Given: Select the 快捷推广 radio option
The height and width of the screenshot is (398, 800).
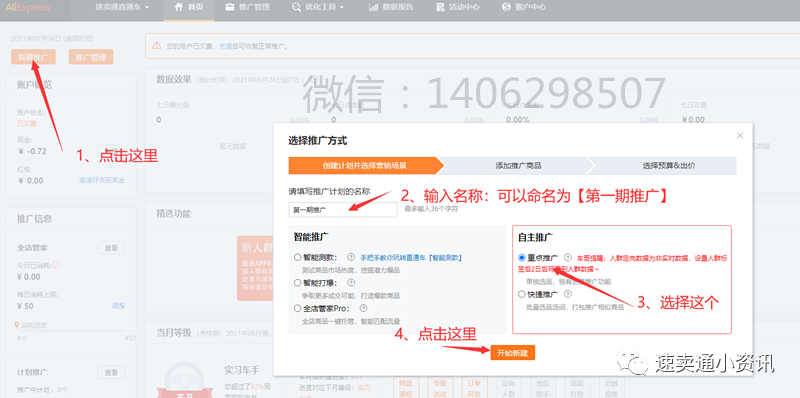Looking at the screenshot, I should point(521,294).
